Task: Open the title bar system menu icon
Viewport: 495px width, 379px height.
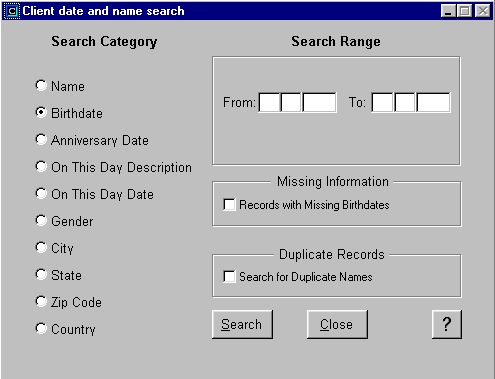Action: point(12,11)
